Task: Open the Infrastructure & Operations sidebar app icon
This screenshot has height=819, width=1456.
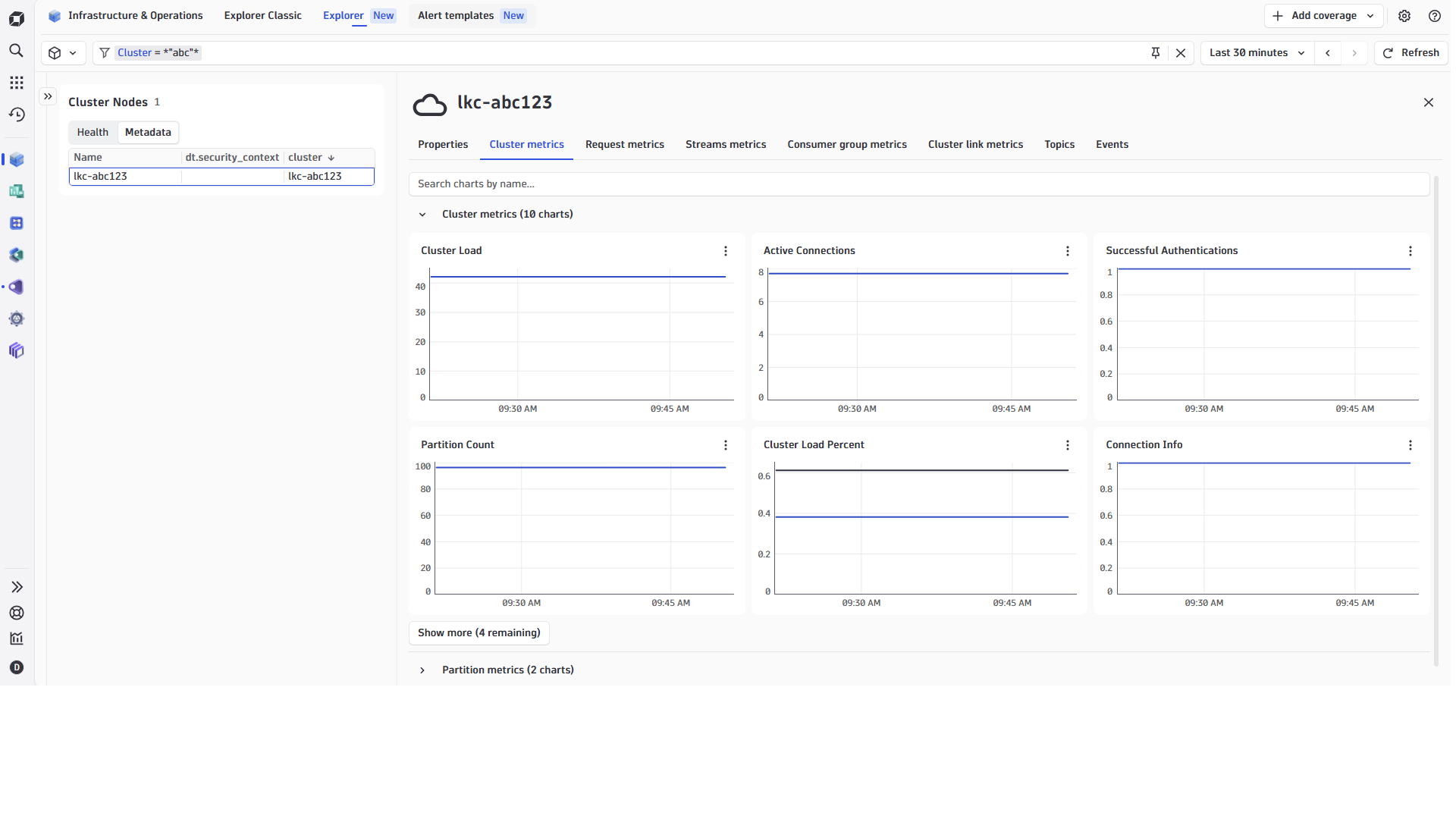Action: 17,160
